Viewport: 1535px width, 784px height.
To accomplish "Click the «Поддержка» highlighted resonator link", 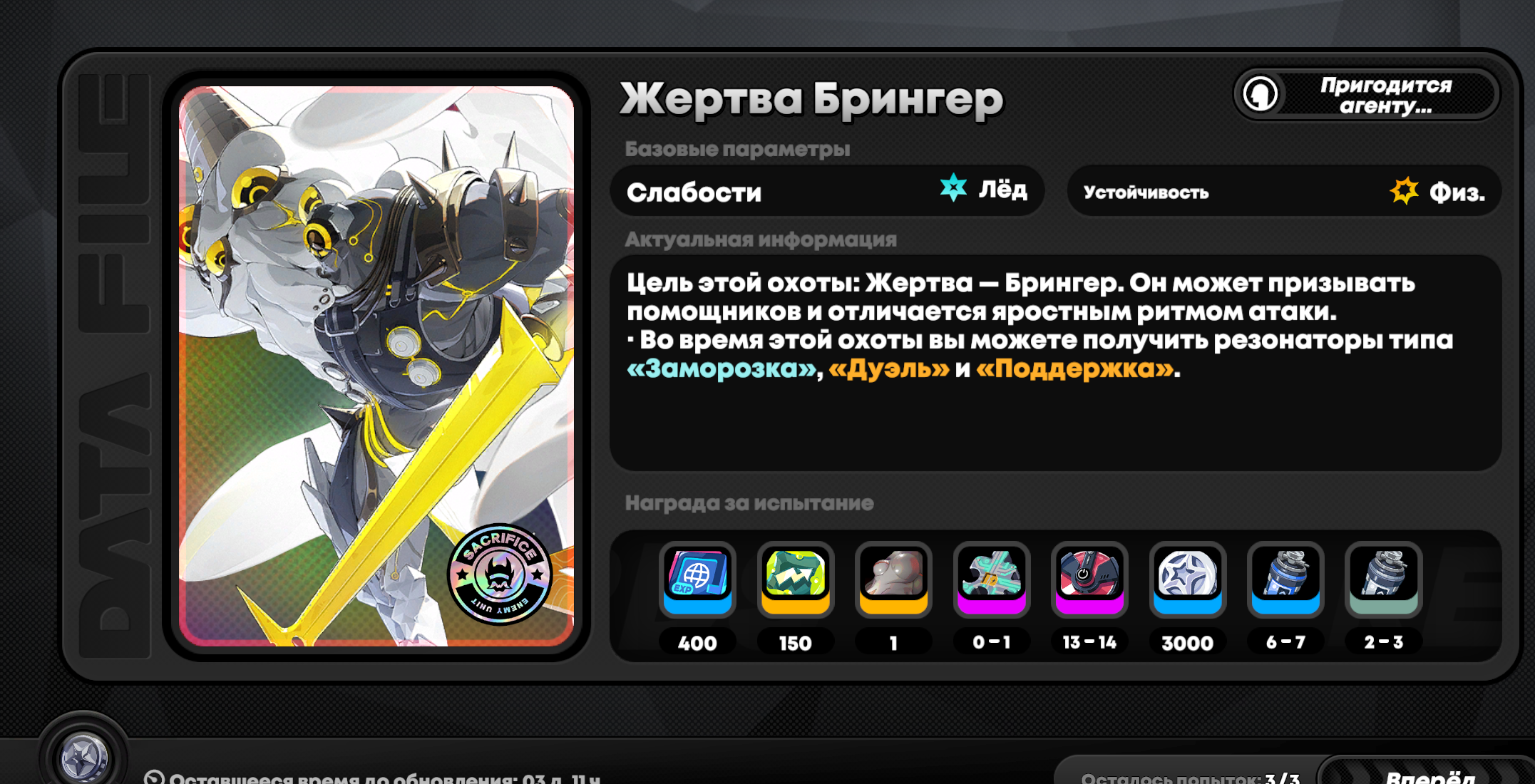I will (1074, 368).
